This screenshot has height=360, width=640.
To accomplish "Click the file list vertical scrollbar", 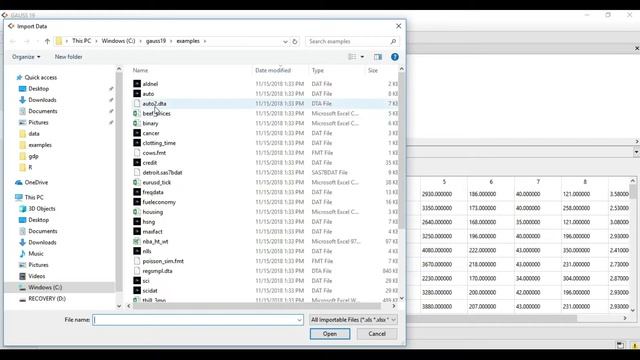I will pyautogui.click(x=401, y=151).
